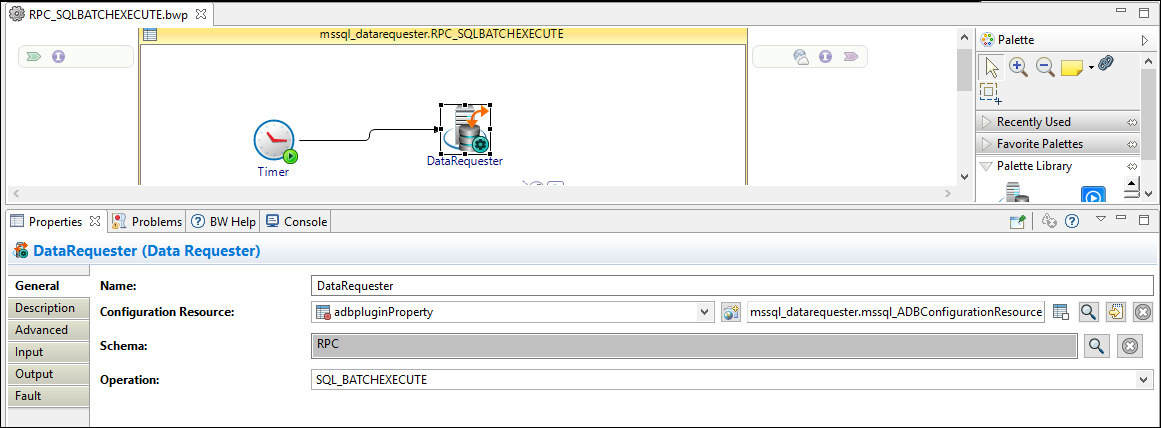Image resolution: width=1161 pixels, height=428 pixels.
Task: Click the Name field containing DataRequester
Action: tap(732, 285)
